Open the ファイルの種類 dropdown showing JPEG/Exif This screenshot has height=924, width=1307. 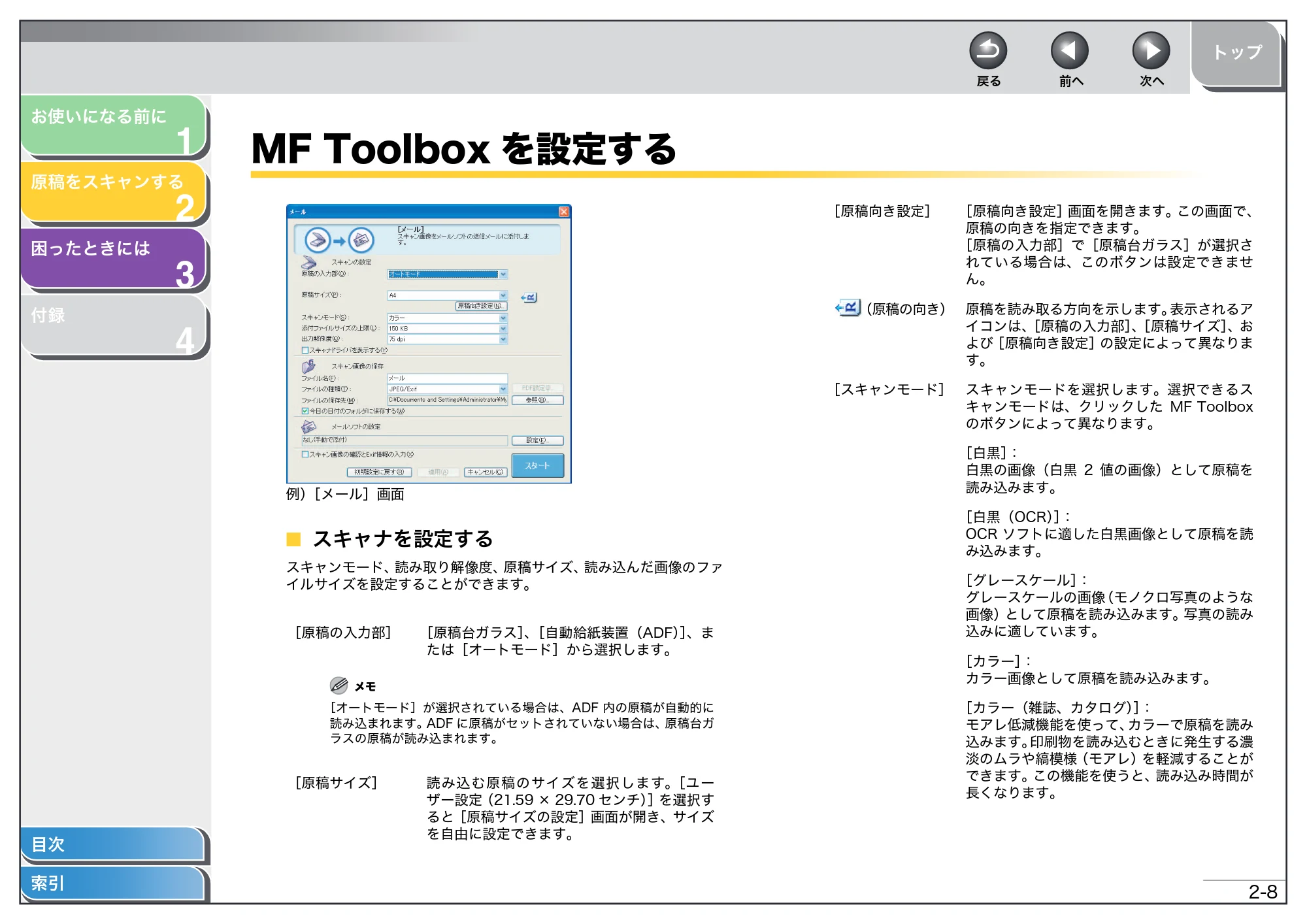click(x=447, y=389)
